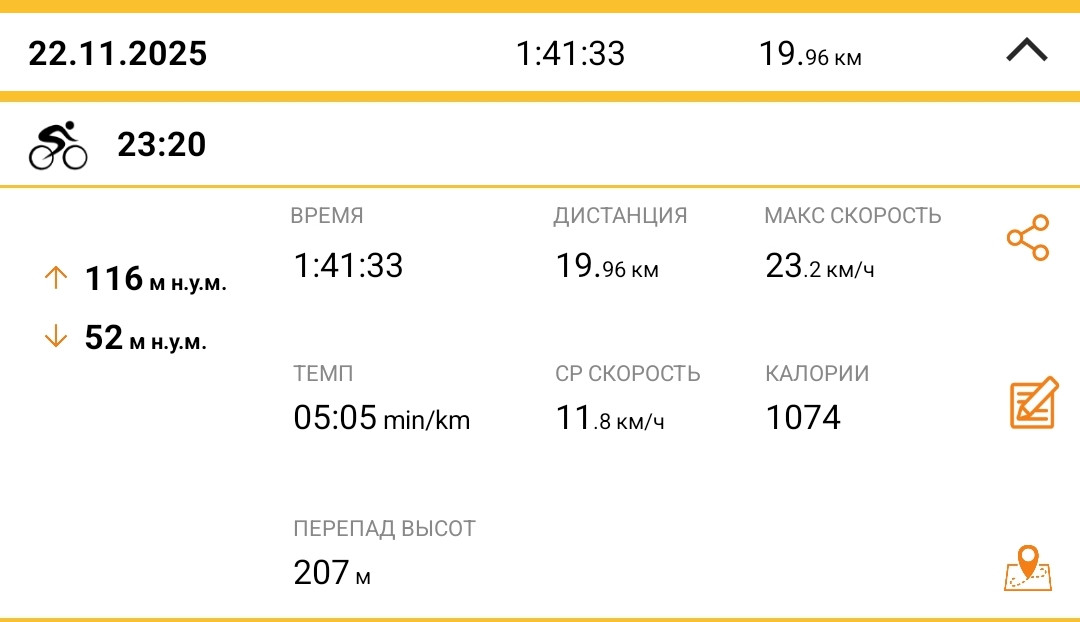Open the route map icon
Image resolution: width=1080 pixels, height=622 pixels.
point(1028,568)
